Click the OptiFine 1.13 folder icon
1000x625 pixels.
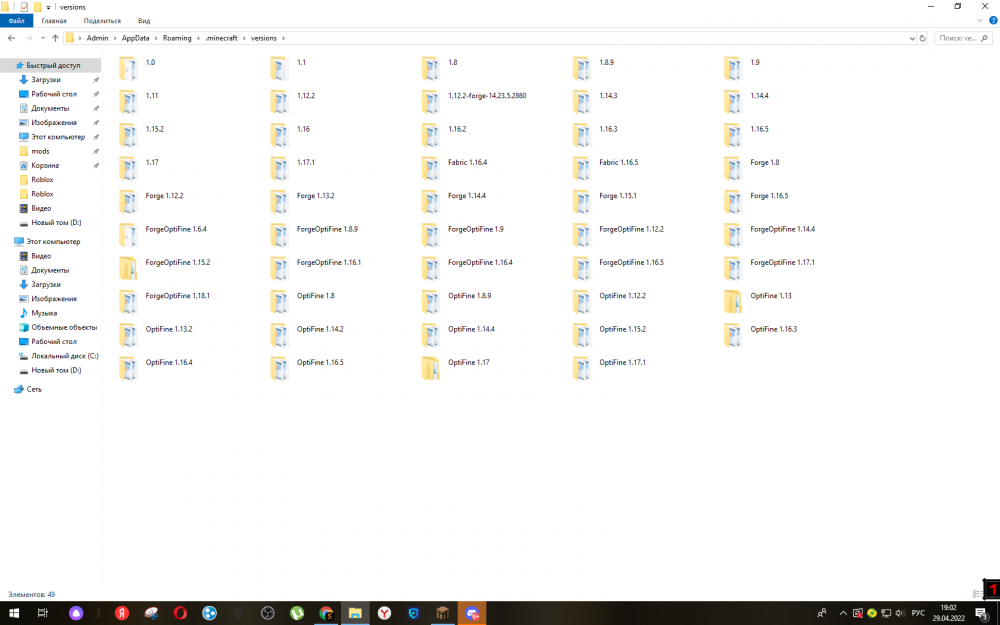(733, 302)
